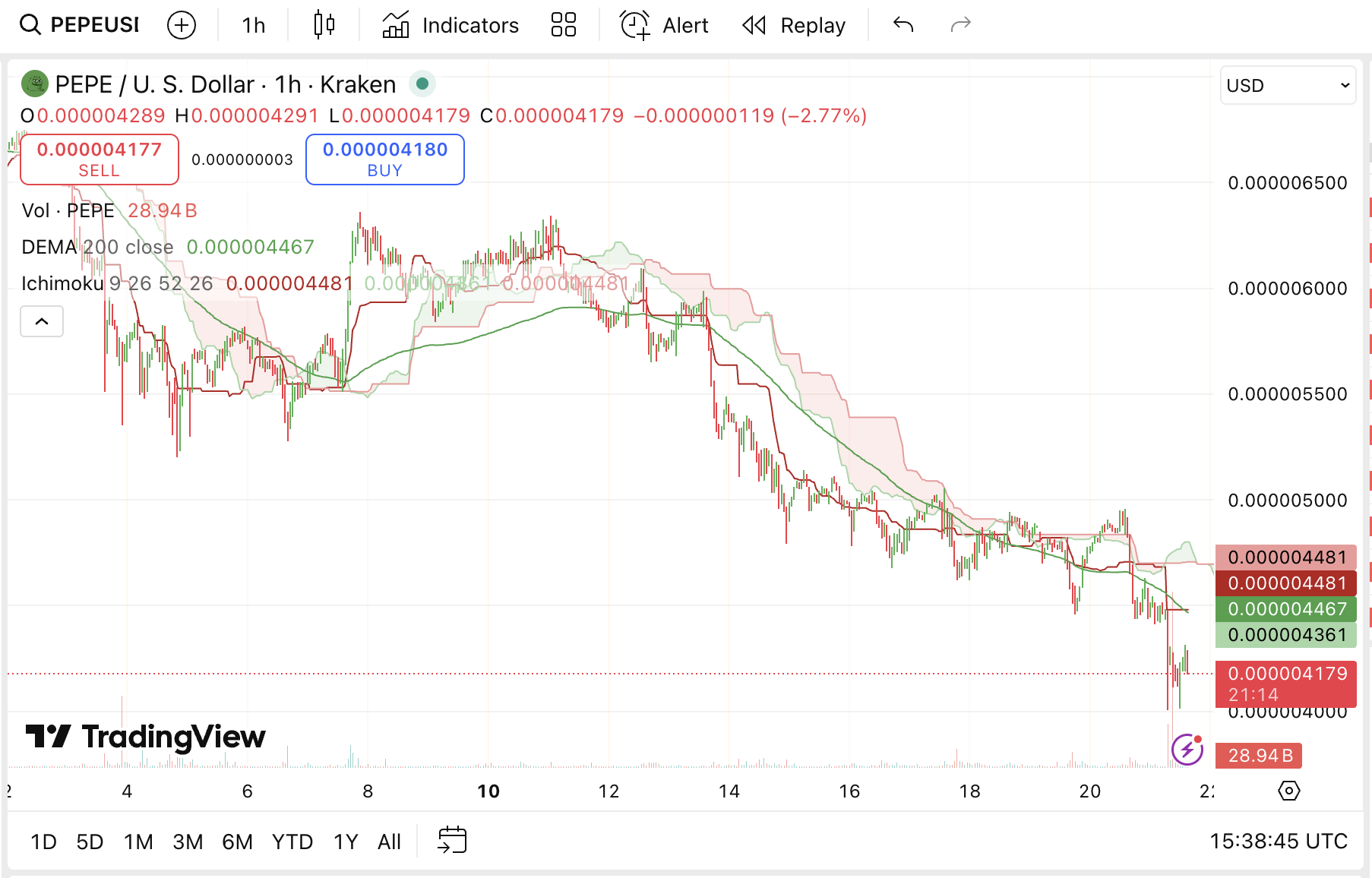Open the candlestick chart style selector
Screen dimensions: 1372x878
pos(324,25)
